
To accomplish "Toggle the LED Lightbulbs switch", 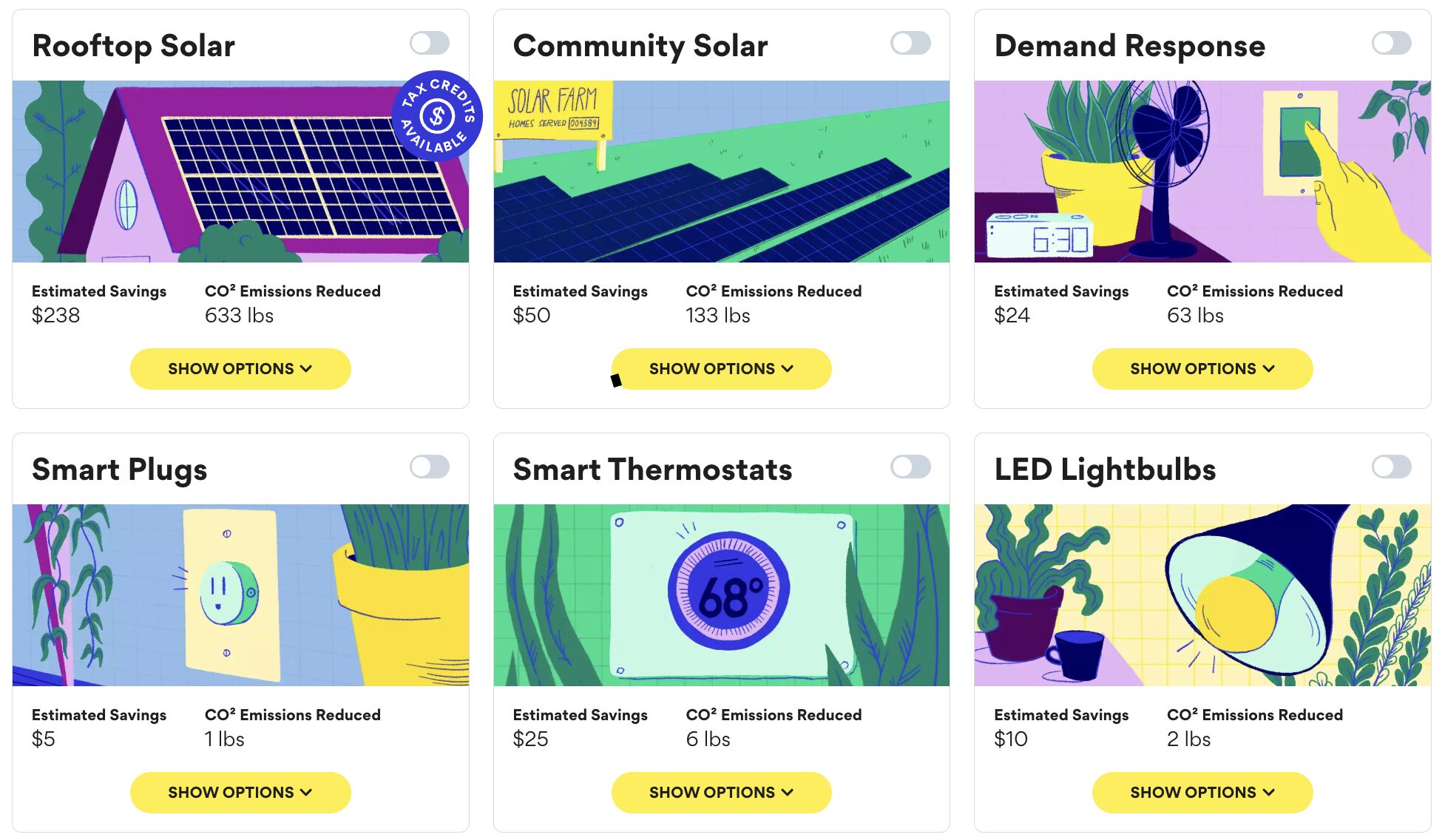I will coord(1391,467).
